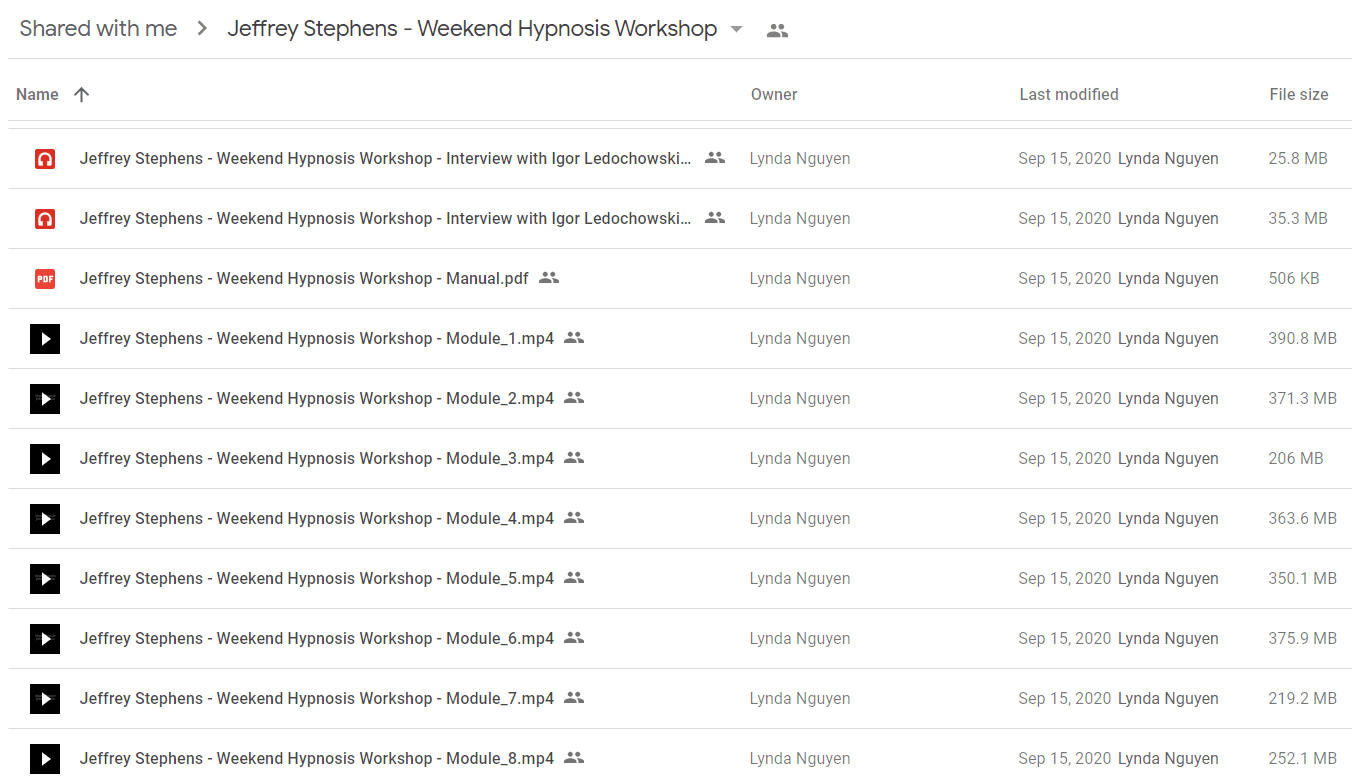Click Sep 15, 2020 date in the Module_6.mp4 row
Image resolution: width=1352 pixels, height=781 pixels.
1065,639
